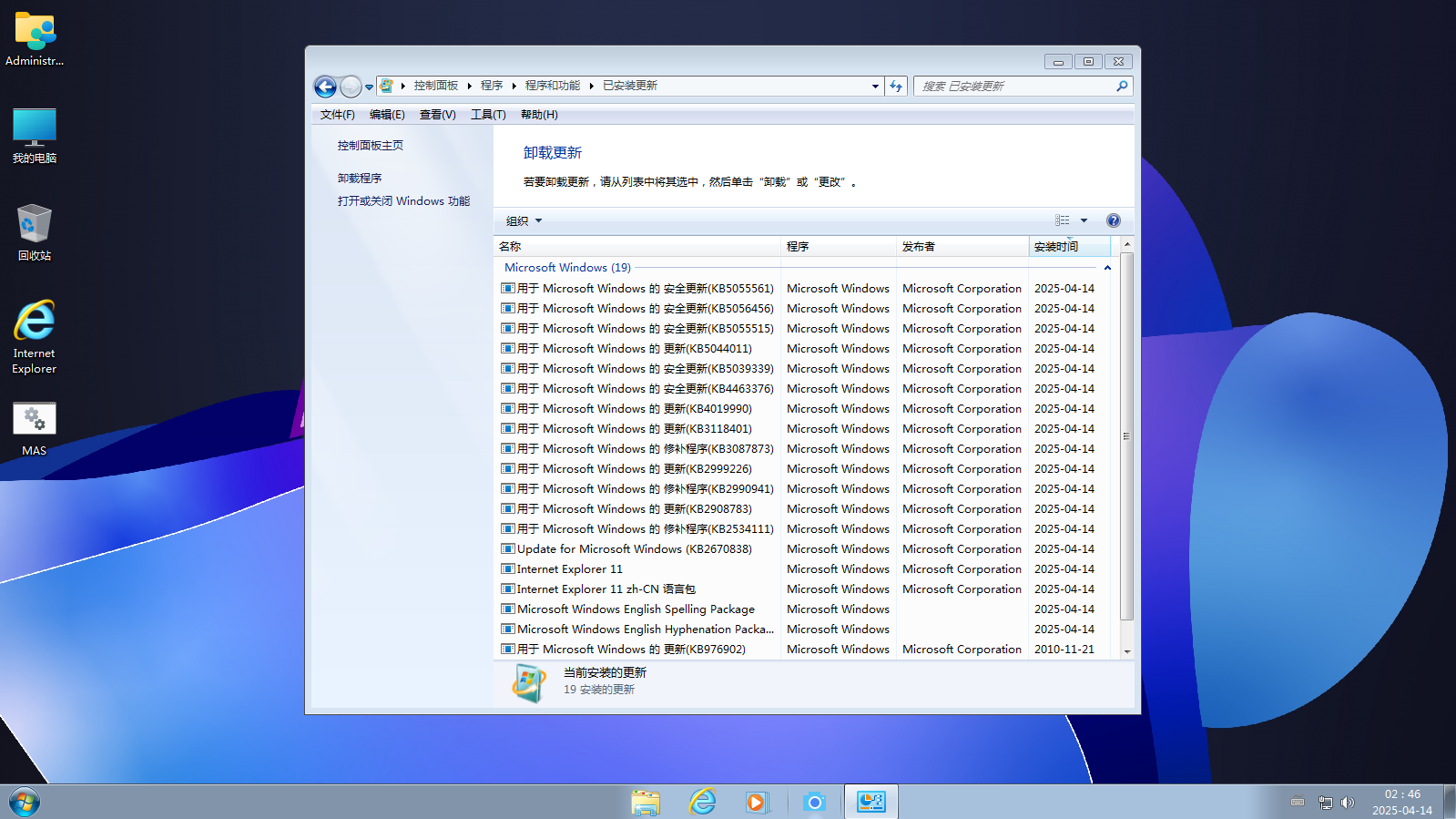Open the recent pages dropdown arrow
Image resolution: width=1456 pixels, height=819 pixels.
369,87
